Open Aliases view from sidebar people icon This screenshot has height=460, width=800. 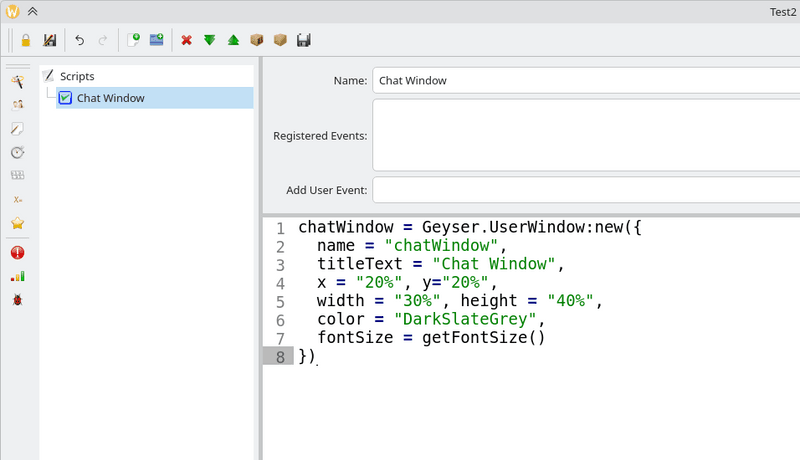click(18, 105)
